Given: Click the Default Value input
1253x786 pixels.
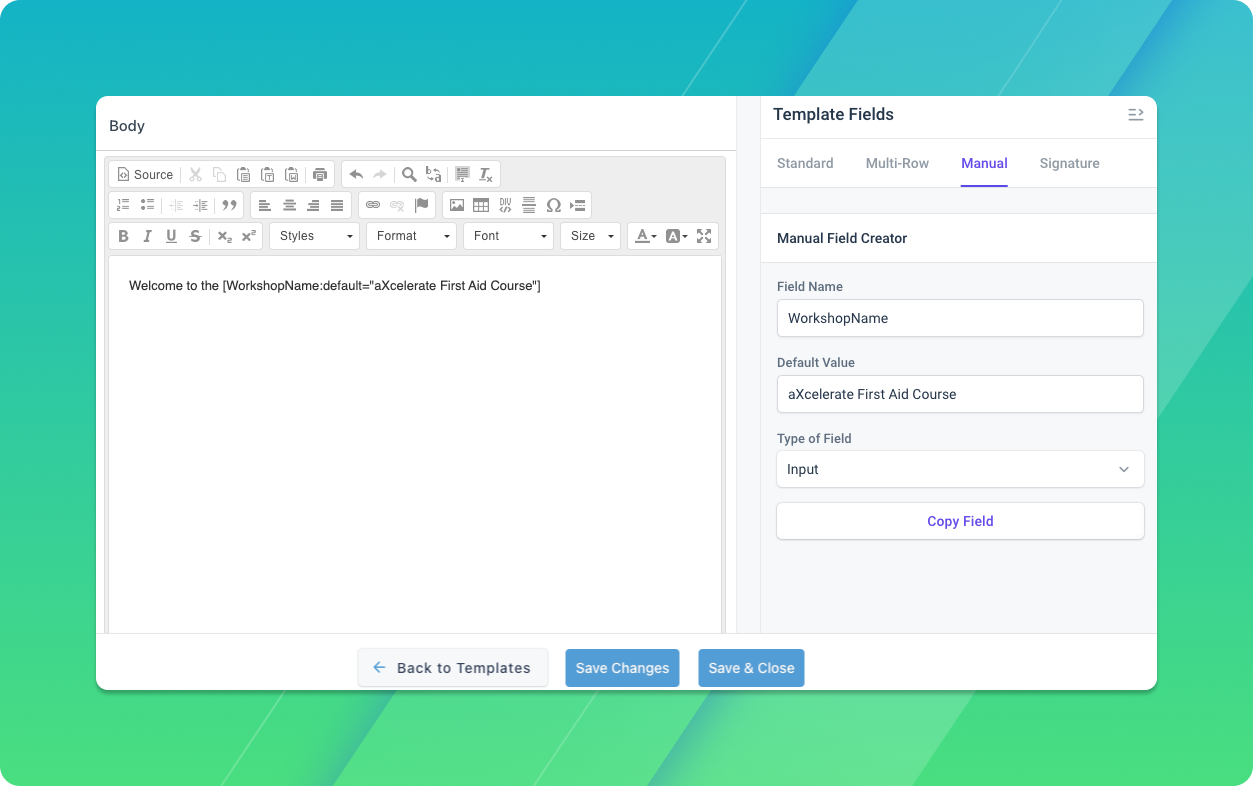Looking at the screenshot, I should pos(960,394).
